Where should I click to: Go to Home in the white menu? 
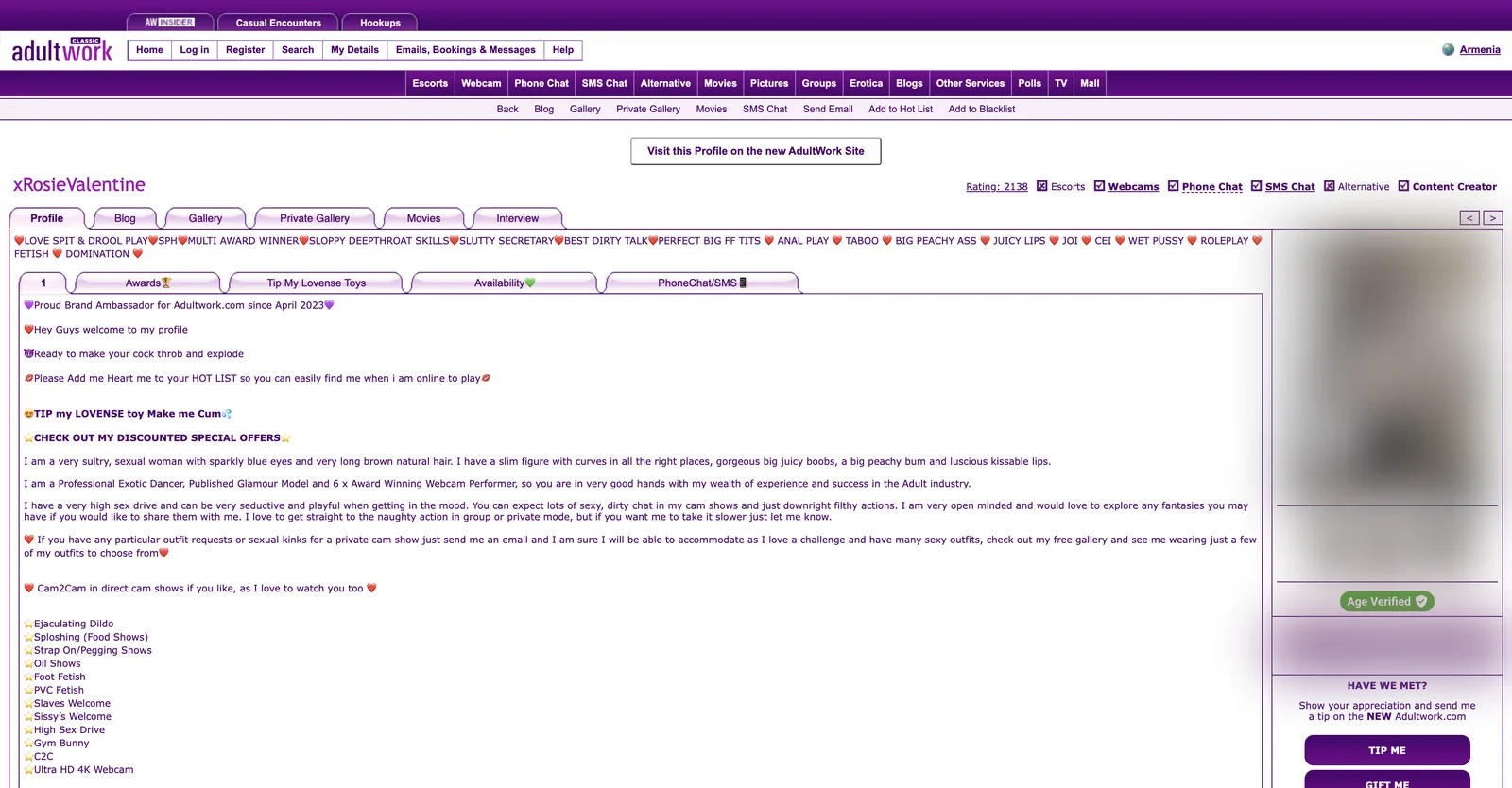click(149, 50)
